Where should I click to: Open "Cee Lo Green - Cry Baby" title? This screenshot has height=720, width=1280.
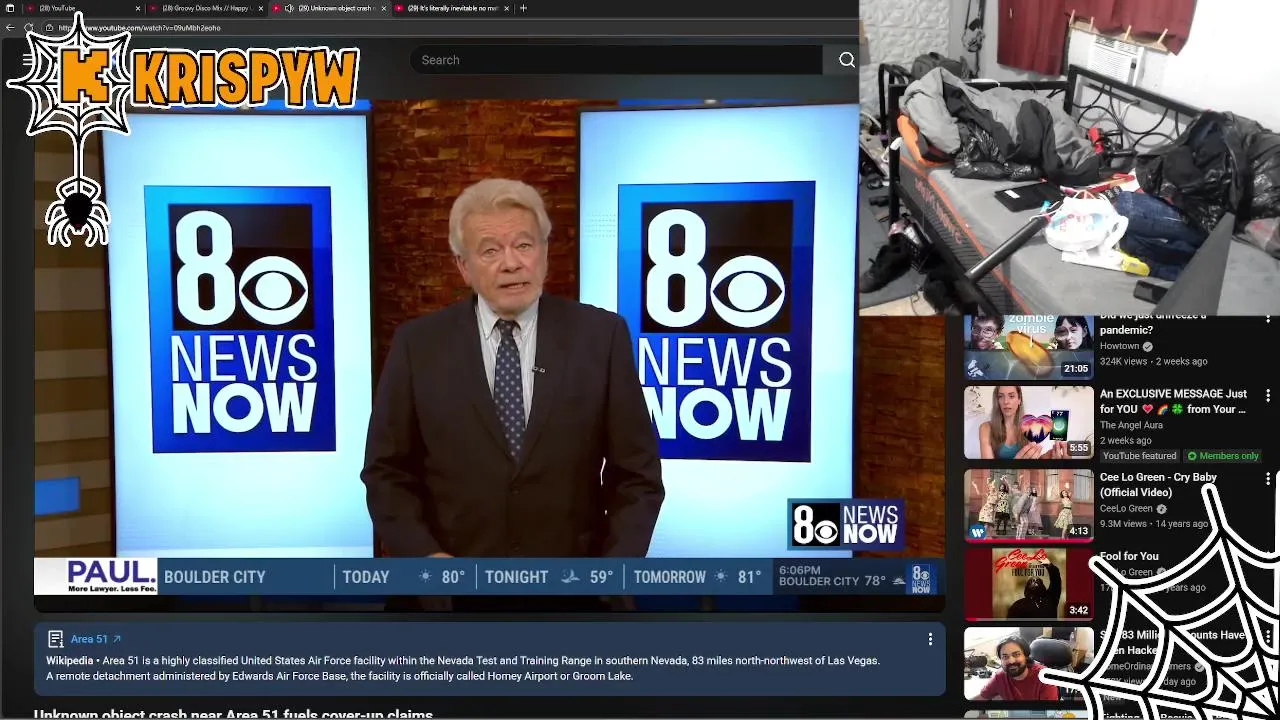(x=1158, y=485)
